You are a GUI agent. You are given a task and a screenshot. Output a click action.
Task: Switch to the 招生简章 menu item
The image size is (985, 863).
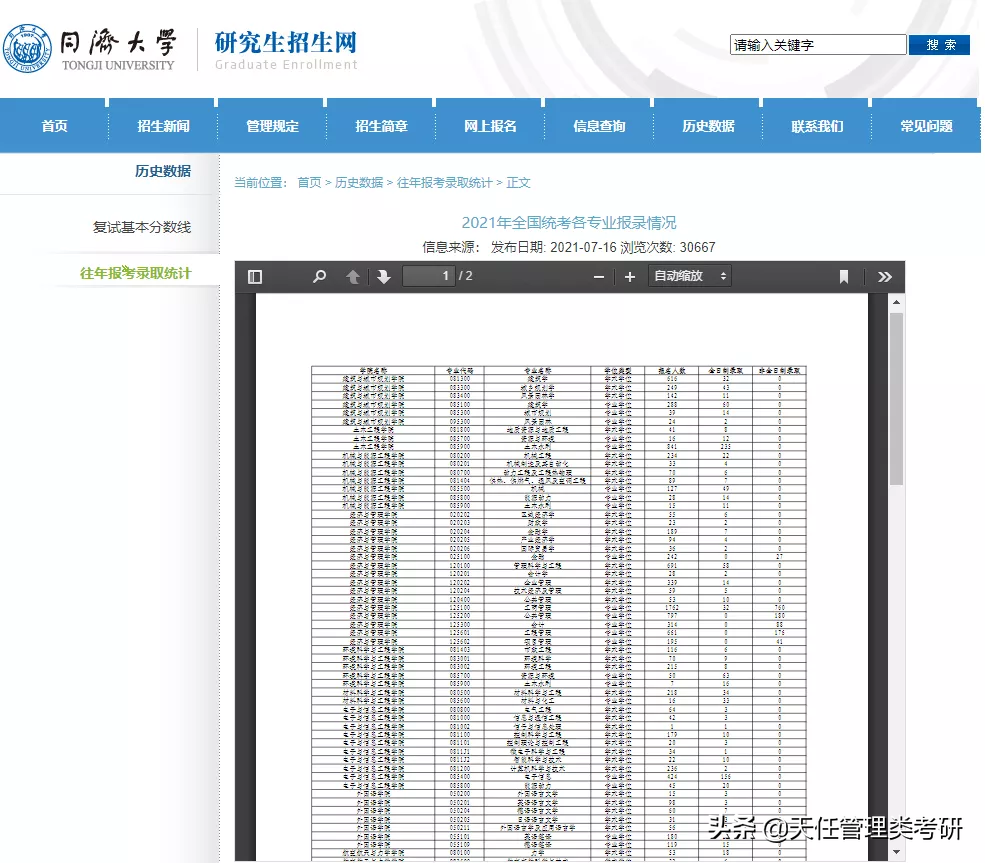(379, 124)
